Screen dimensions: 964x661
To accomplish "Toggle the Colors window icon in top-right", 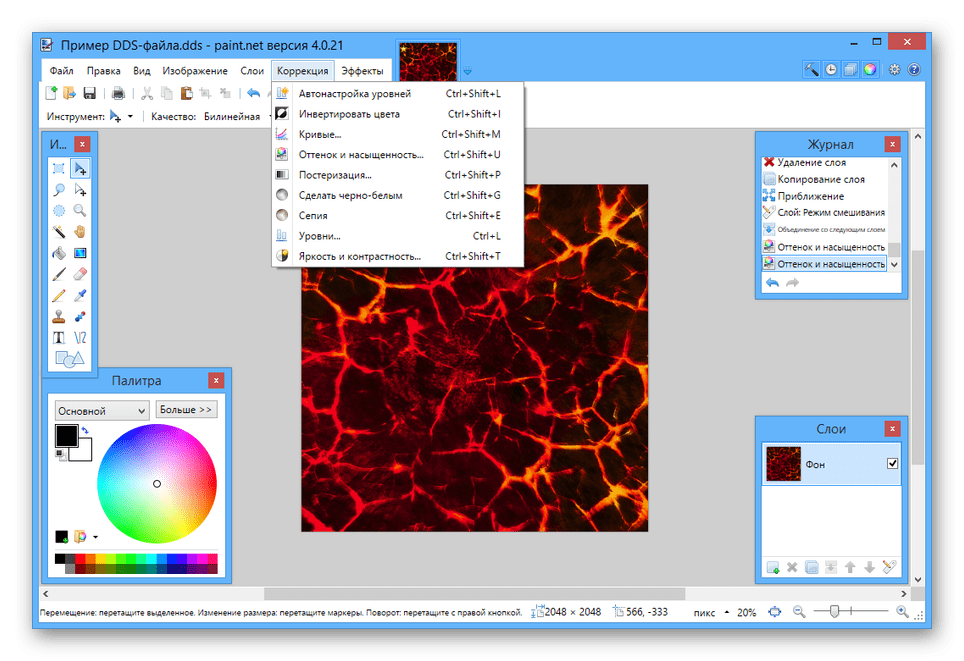I will coord(870,70).
